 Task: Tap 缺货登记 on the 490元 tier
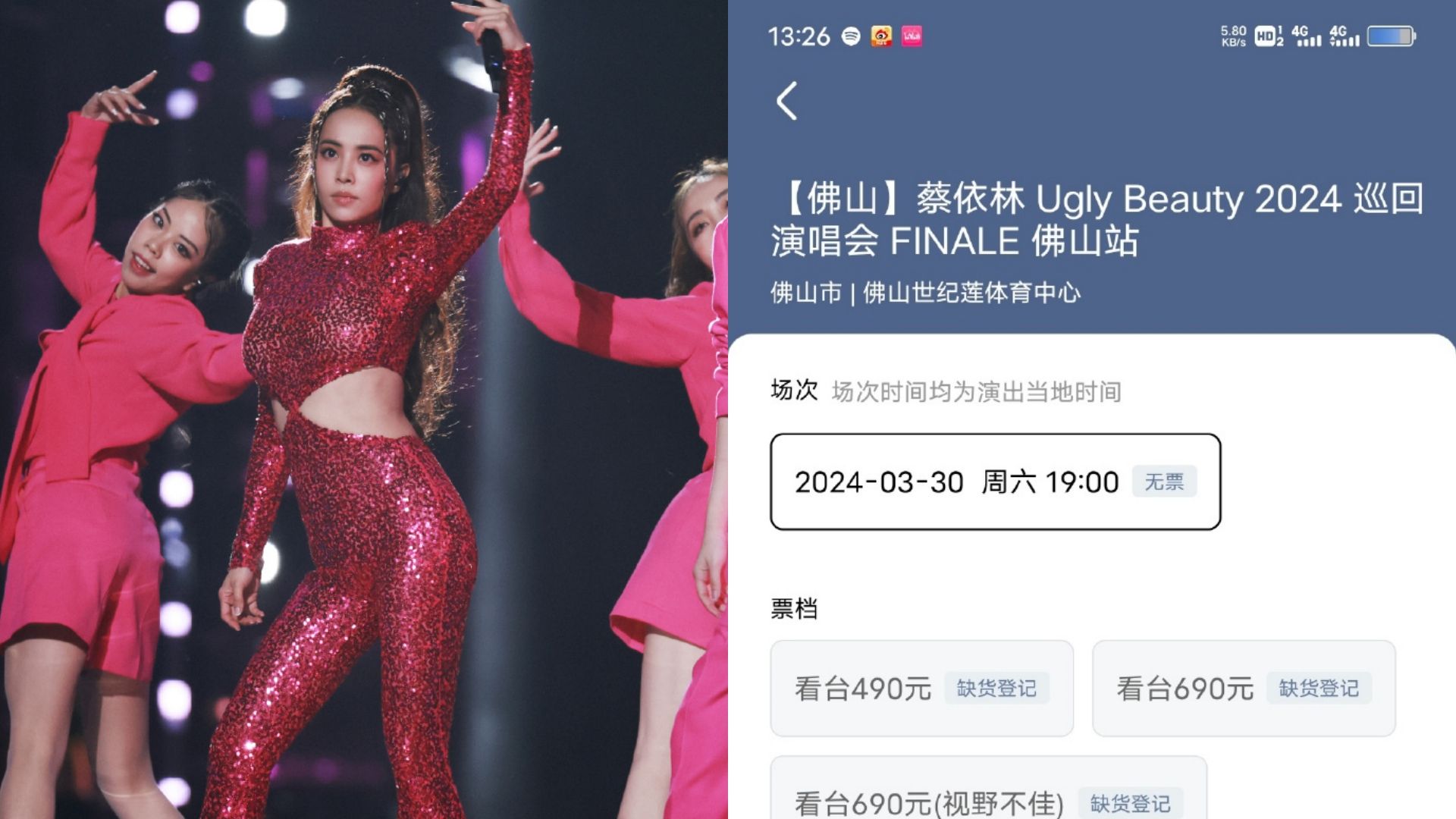point(996,688)
